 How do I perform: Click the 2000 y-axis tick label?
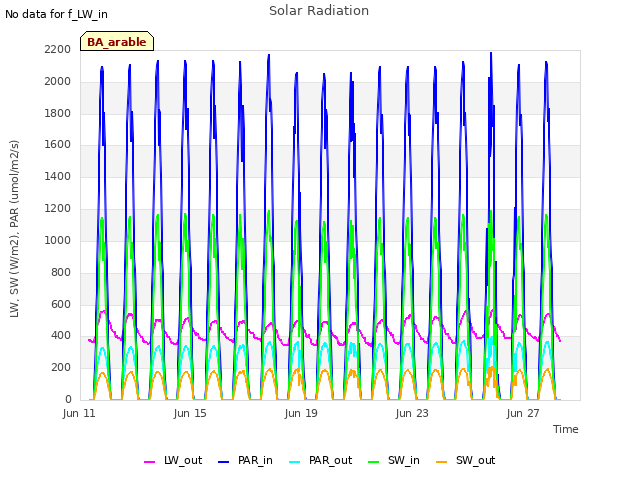coord(58,81)
